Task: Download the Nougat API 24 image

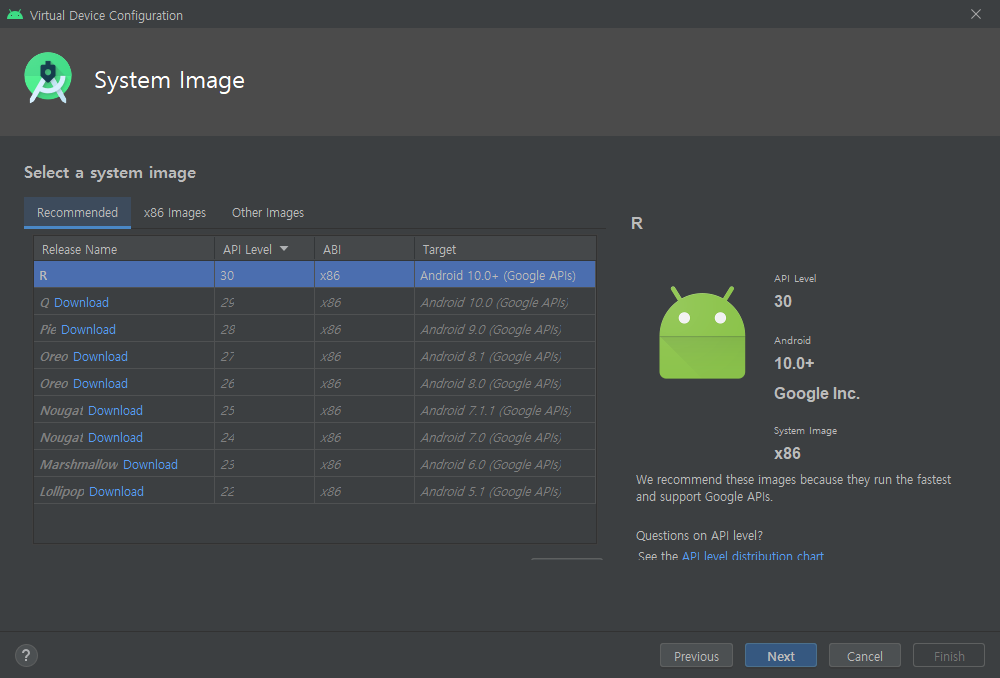Action: (115, 438)
